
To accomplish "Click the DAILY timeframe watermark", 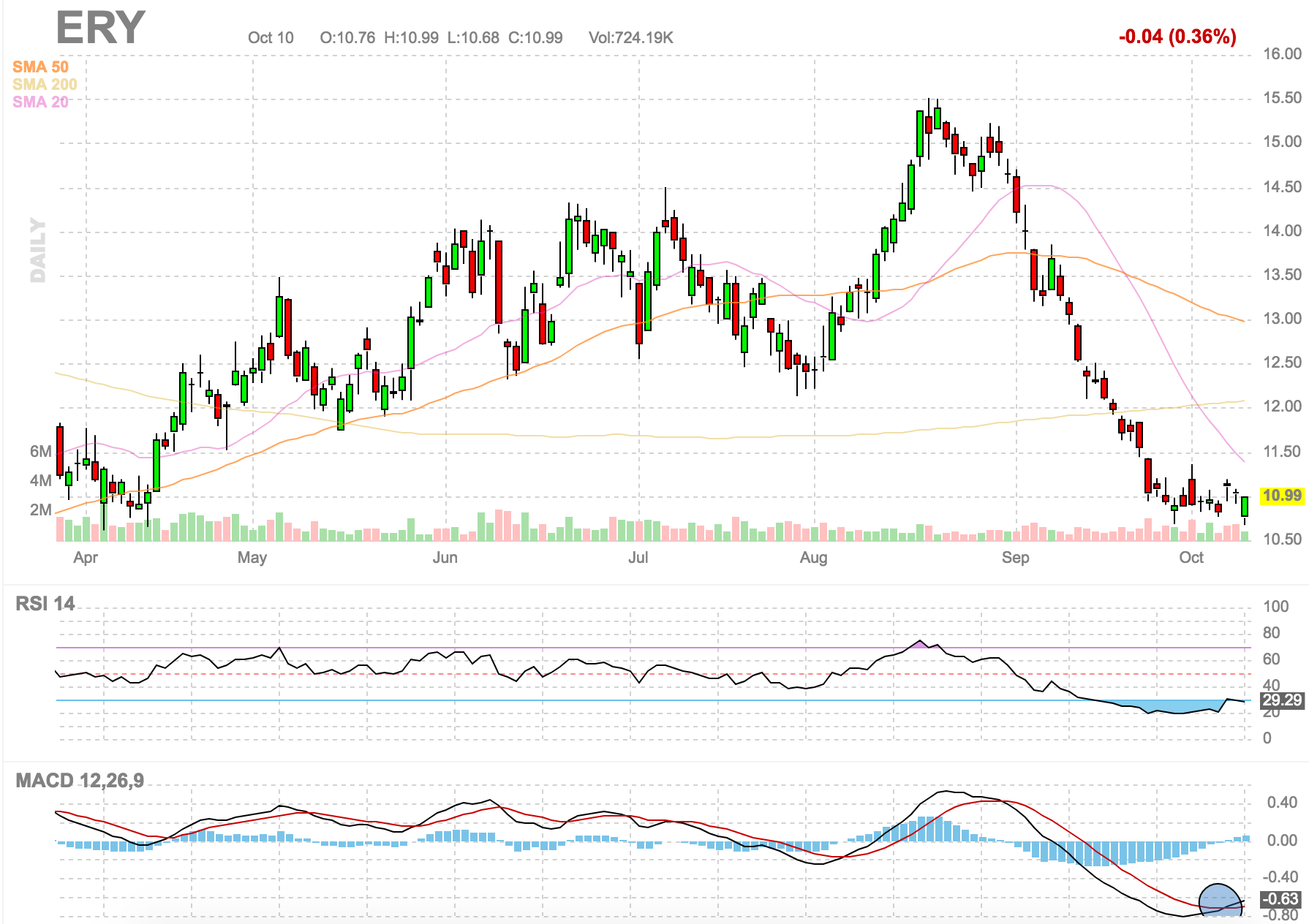I will coord(37,250).
